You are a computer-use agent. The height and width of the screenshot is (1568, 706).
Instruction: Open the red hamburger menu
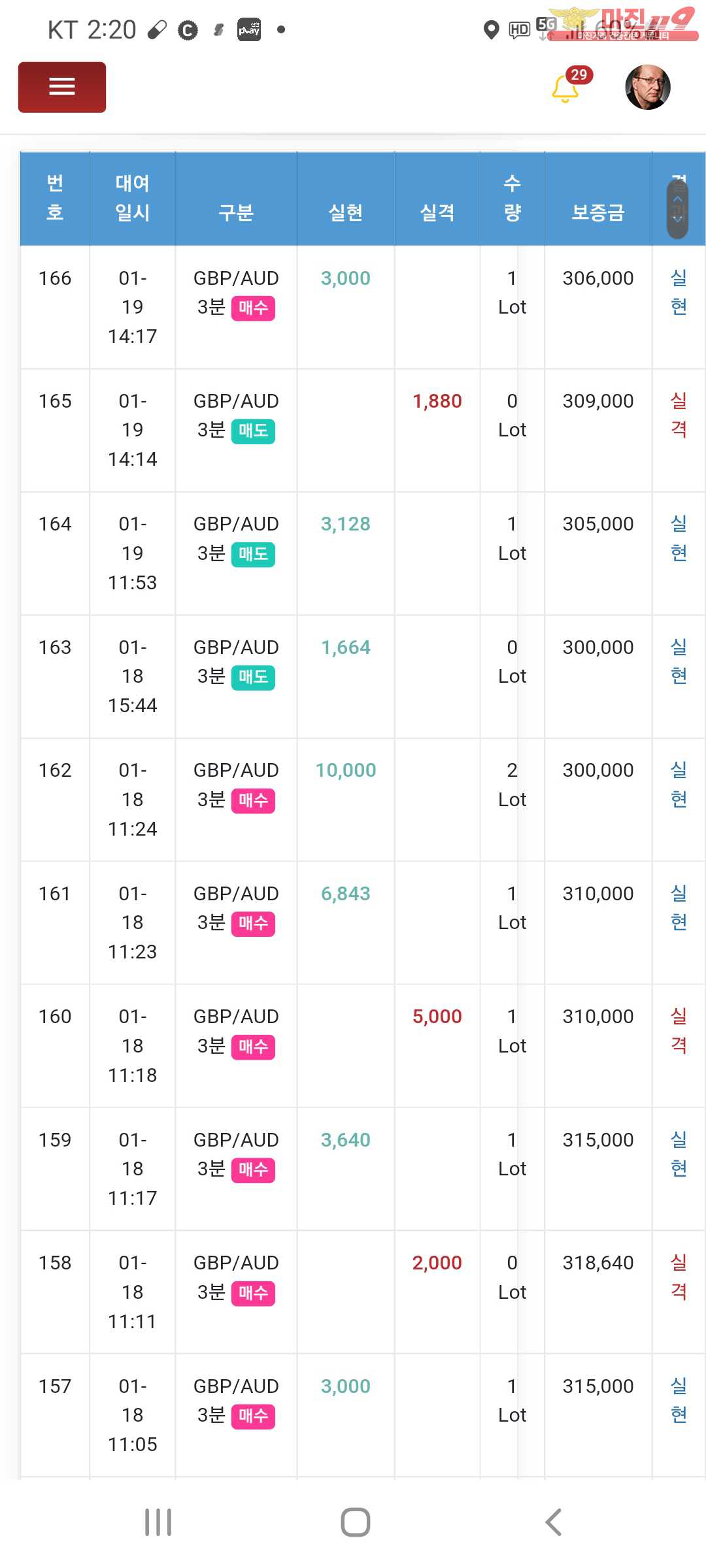tap(62, 87)
